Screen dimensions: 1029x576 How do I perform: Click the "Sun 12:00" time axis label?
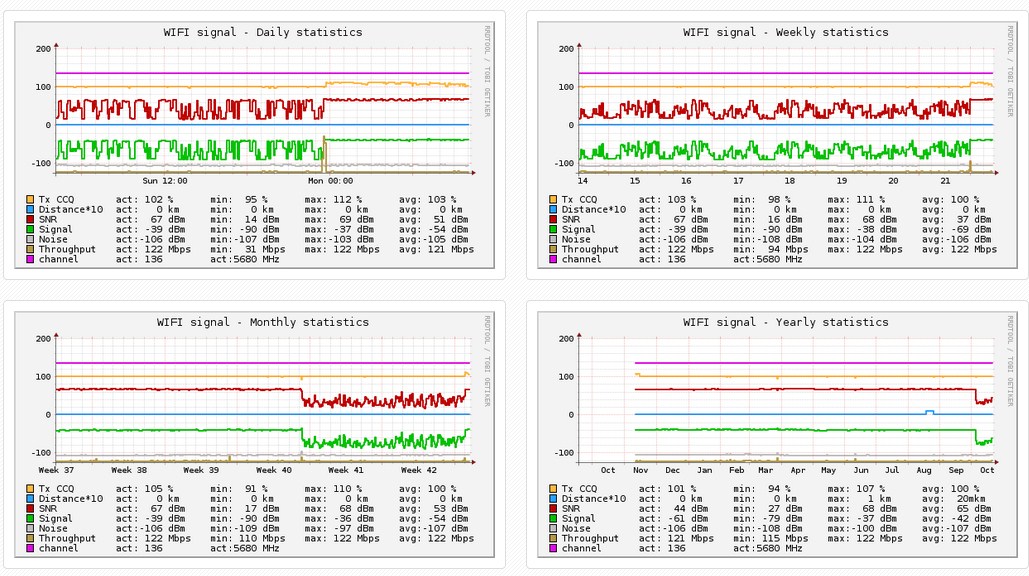coord(165,181)
